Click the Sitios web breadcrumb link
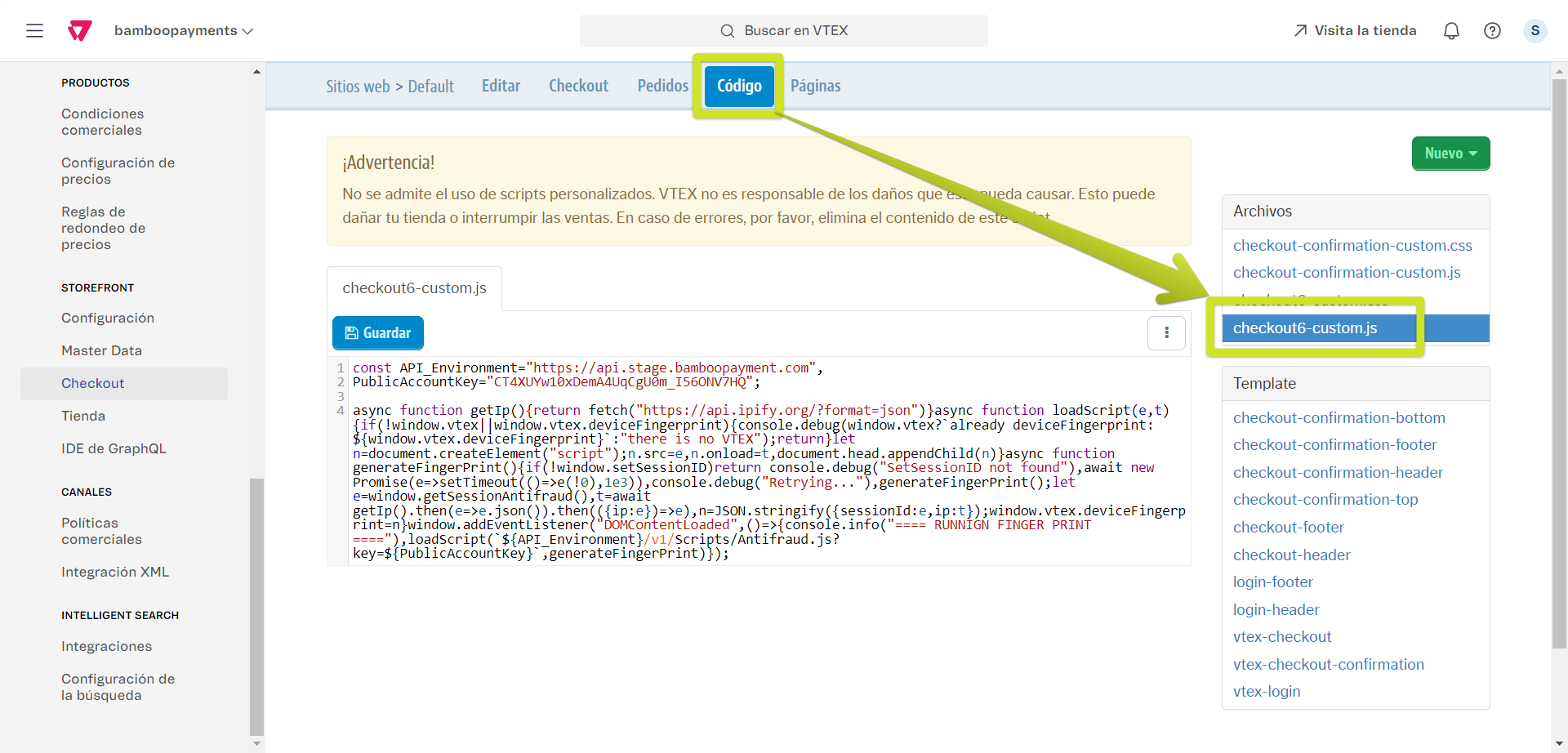This screenshot has height=753, width=1568. (358, 87)
